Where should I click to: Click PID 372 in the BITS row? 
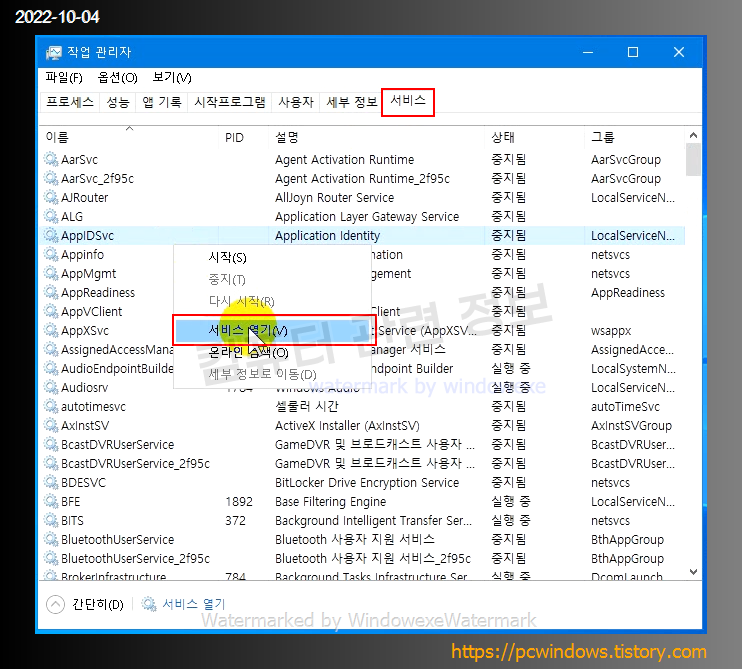pyautogui.click(x=235, y=520)
